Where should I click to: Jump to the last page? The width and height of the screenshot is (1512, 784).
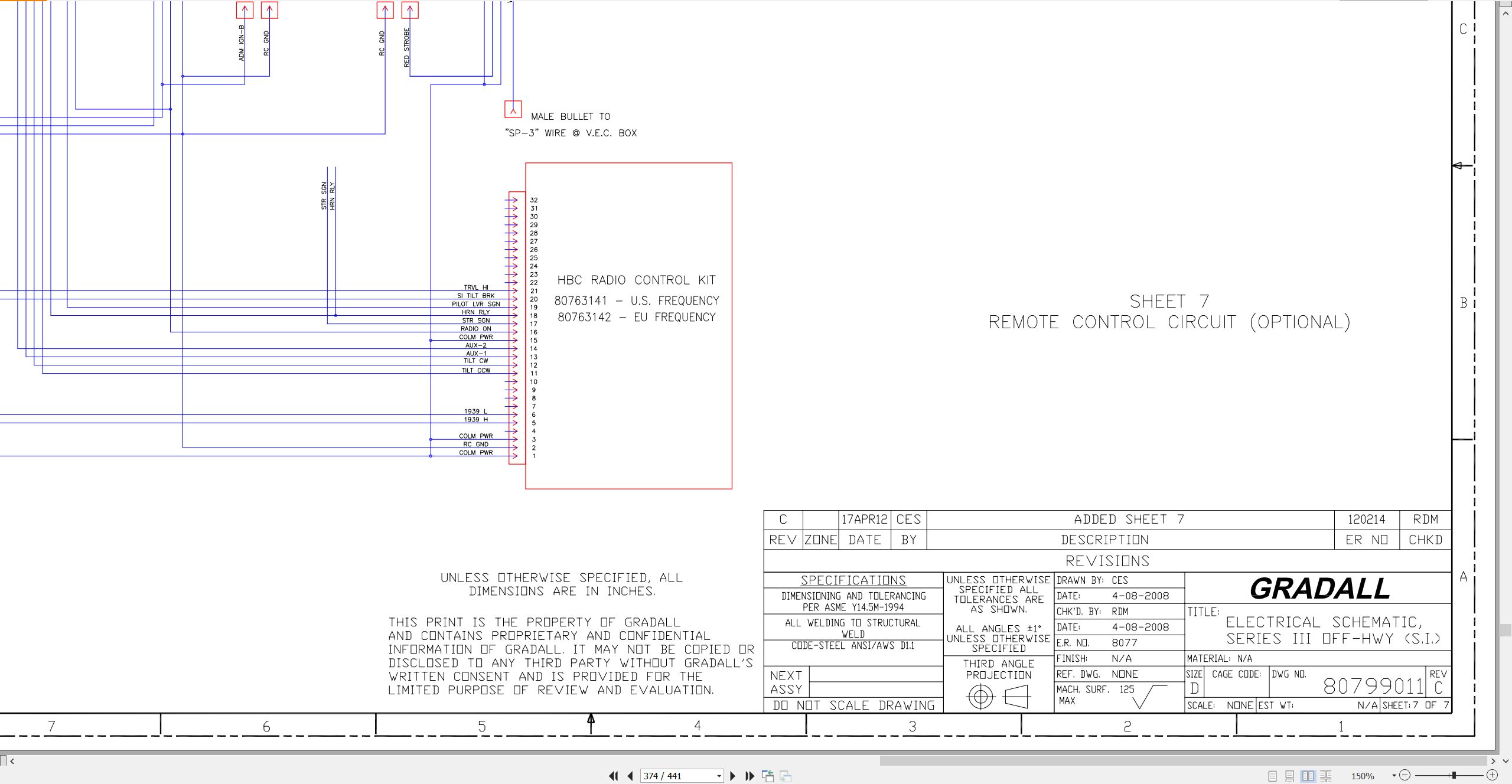click(x=750, y=776)
